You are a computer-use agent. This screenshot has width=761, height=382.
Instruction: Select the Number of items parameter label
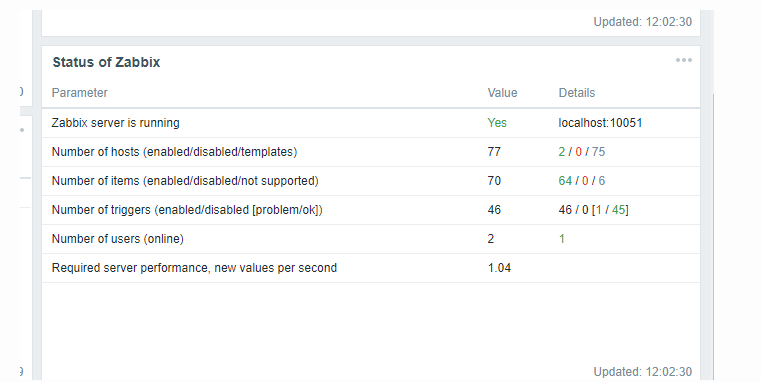pos(185,181)
